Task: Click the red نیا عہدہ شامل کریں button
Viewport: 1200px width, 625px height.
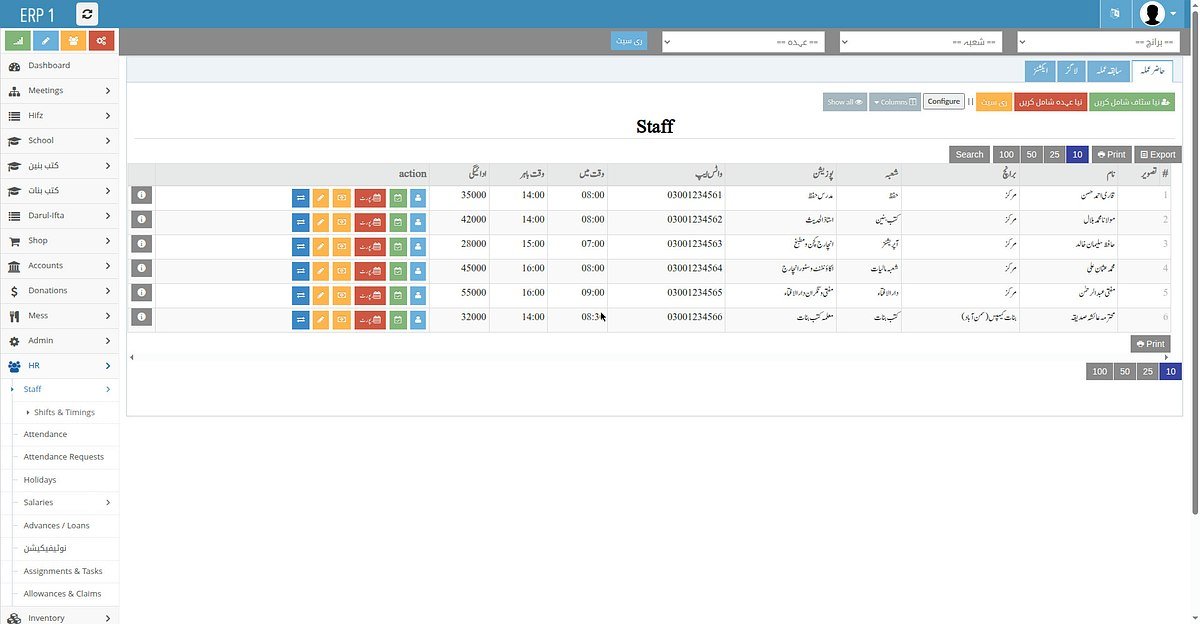Action: (x=1050, y=102)
